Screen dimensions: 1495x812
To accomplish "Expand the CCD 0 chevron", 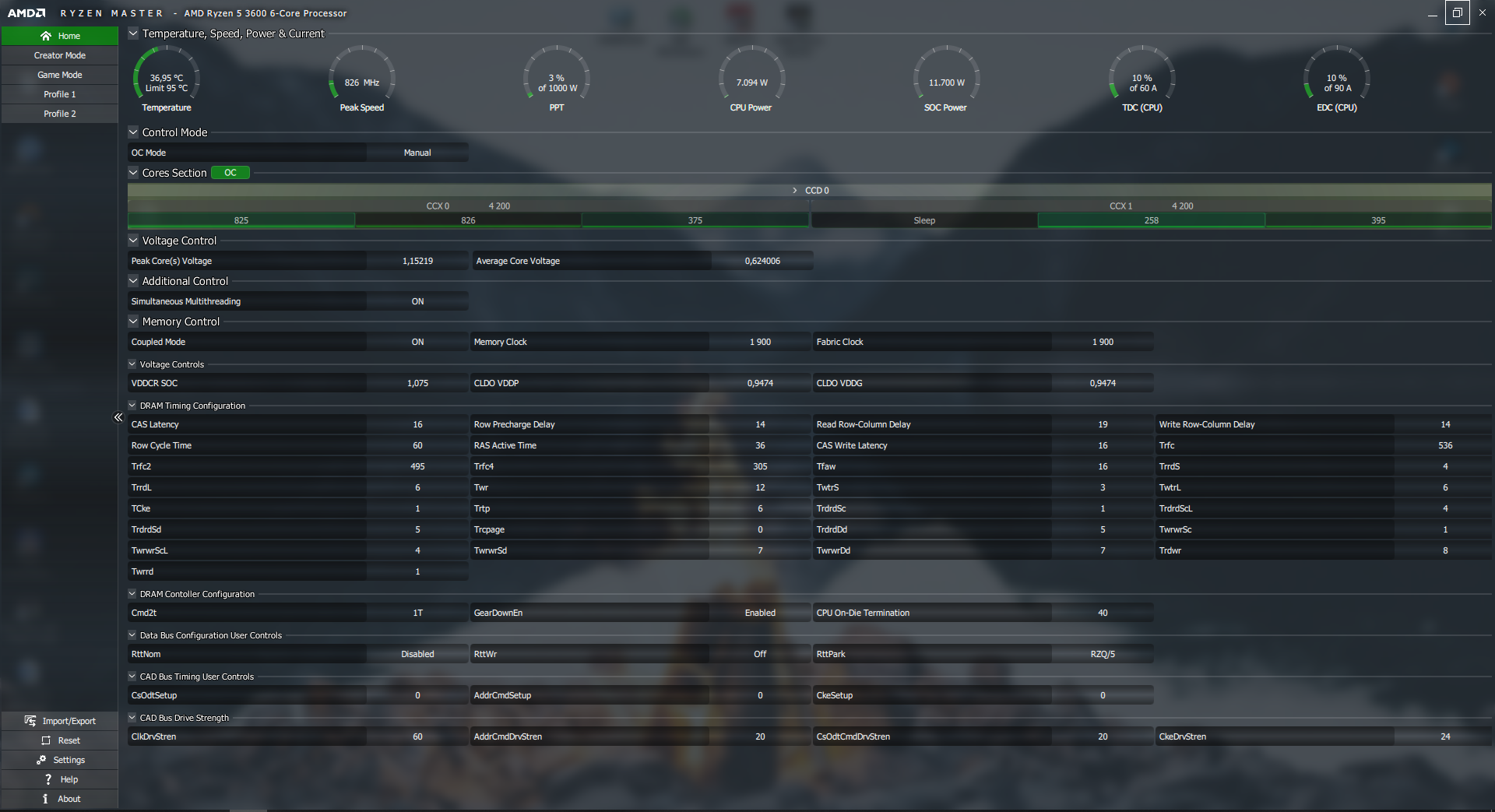I will 794,191.
